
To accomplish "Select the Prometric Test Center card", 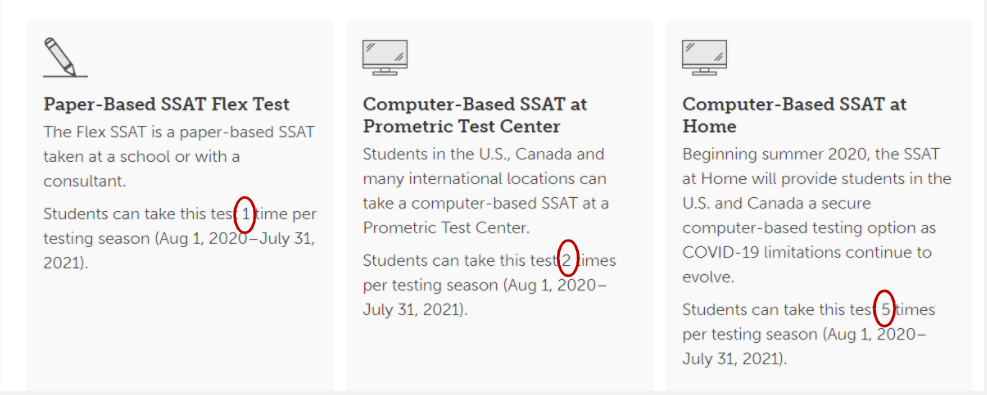I will tap(500, 204).
